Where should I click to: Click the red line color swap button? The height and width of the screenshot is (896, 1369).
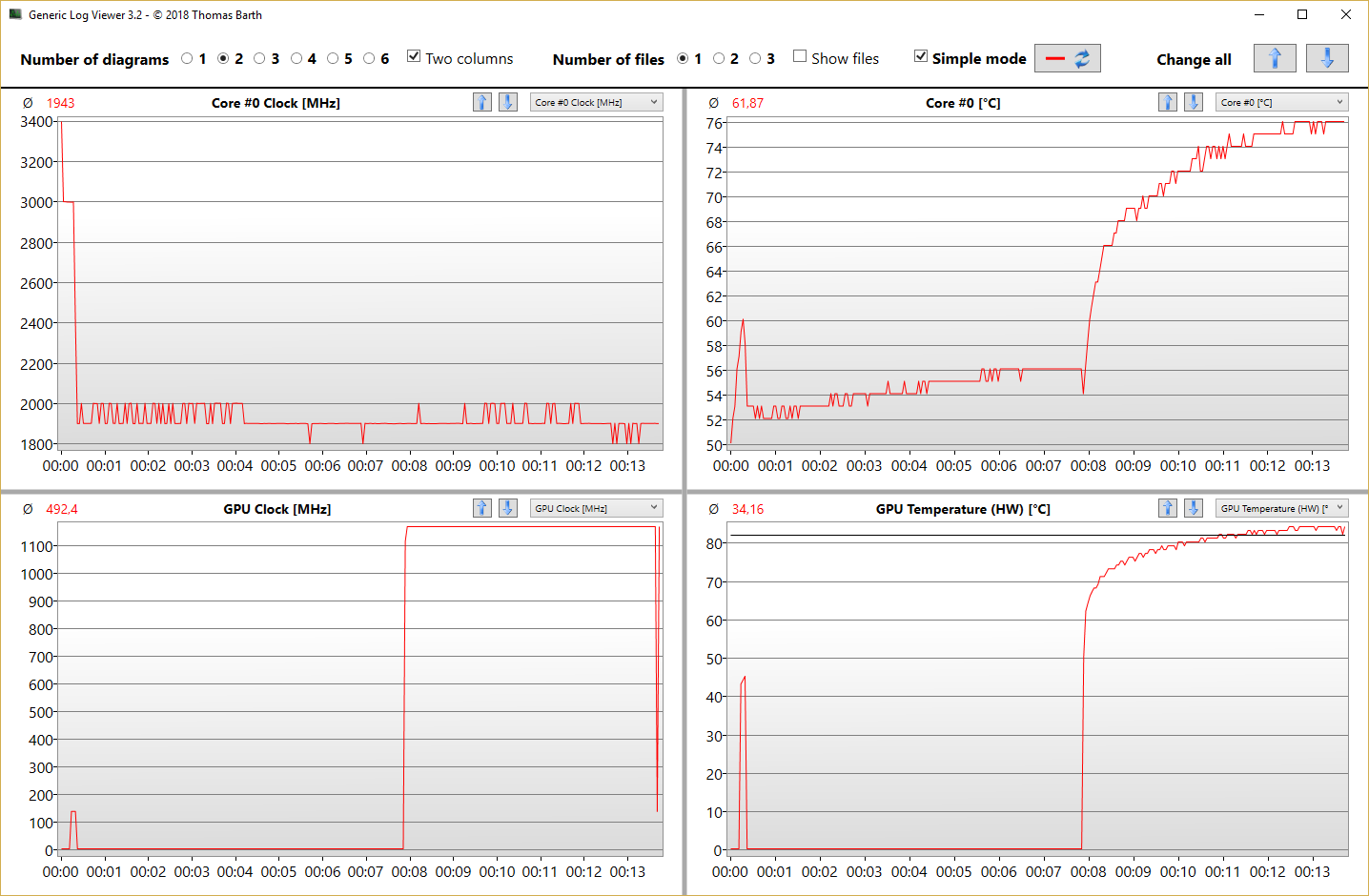1068,58
